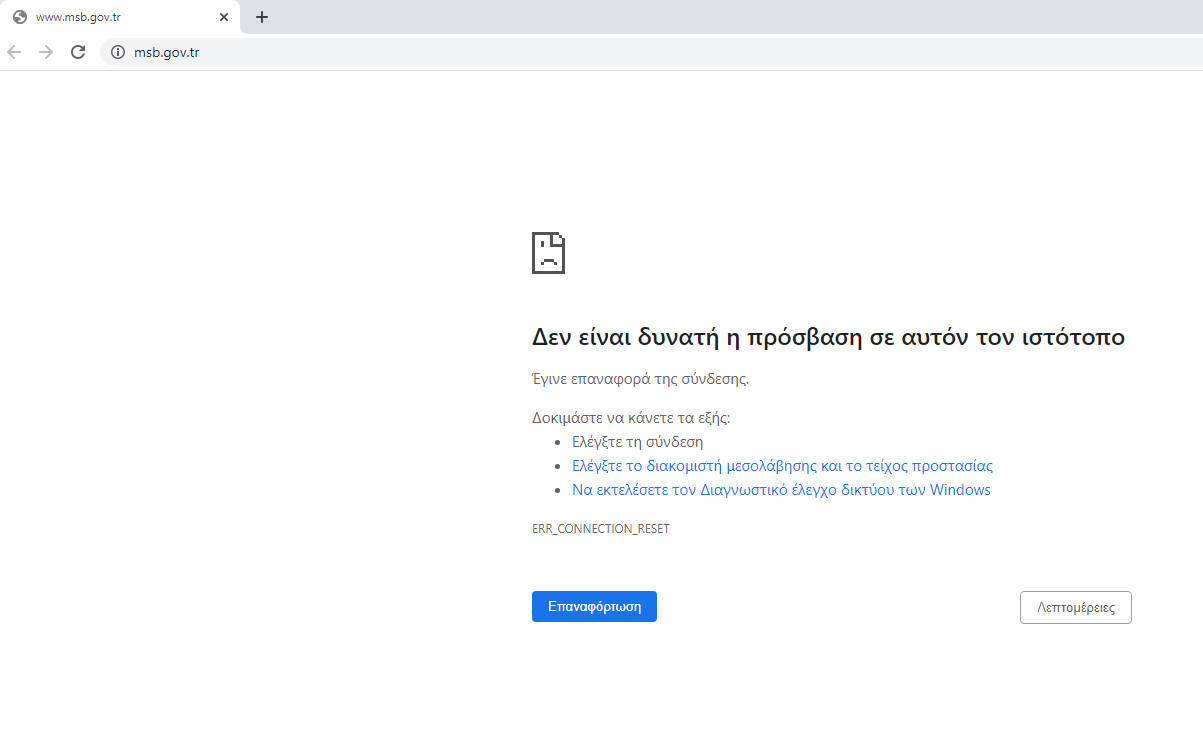Click the empty tab strip area
This screenshot has width=1203, height=746.
700,17
